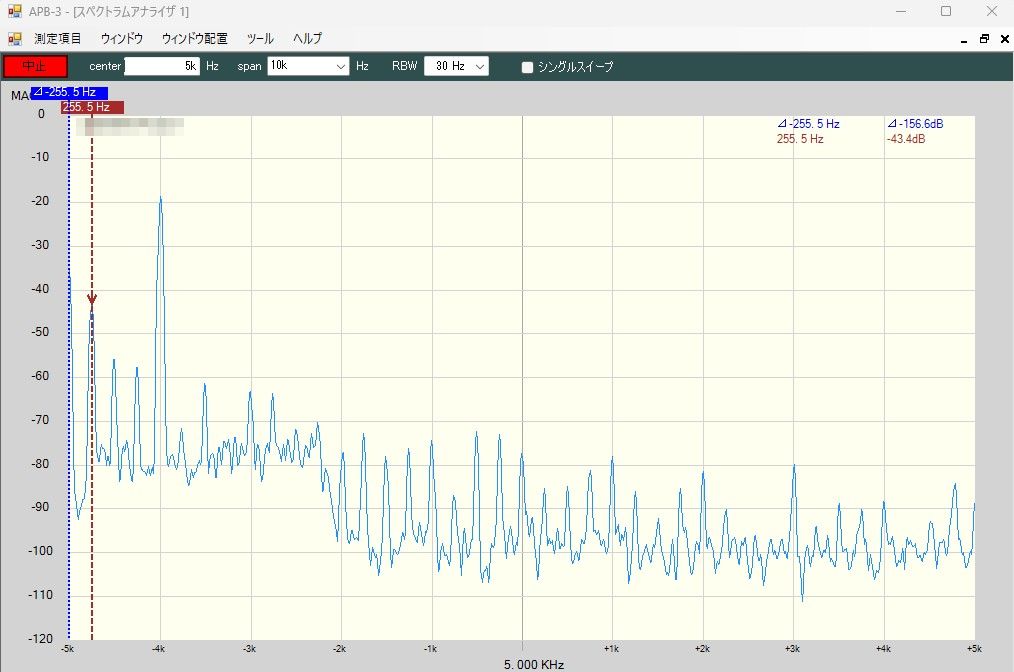Screen dimensions: 1014x672
Task: Click the center frequency input field
Action: coord(162,66)
